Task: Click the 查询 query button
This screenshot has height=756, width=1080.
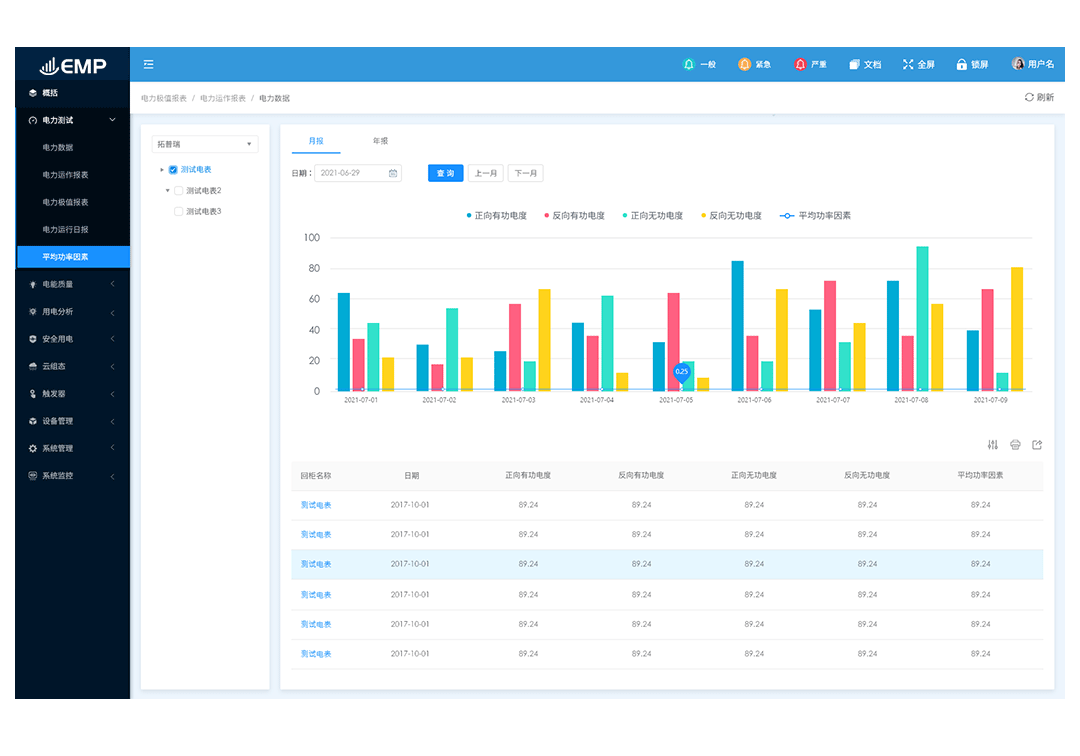Action: pyautogui.click(x=445, y=173)
